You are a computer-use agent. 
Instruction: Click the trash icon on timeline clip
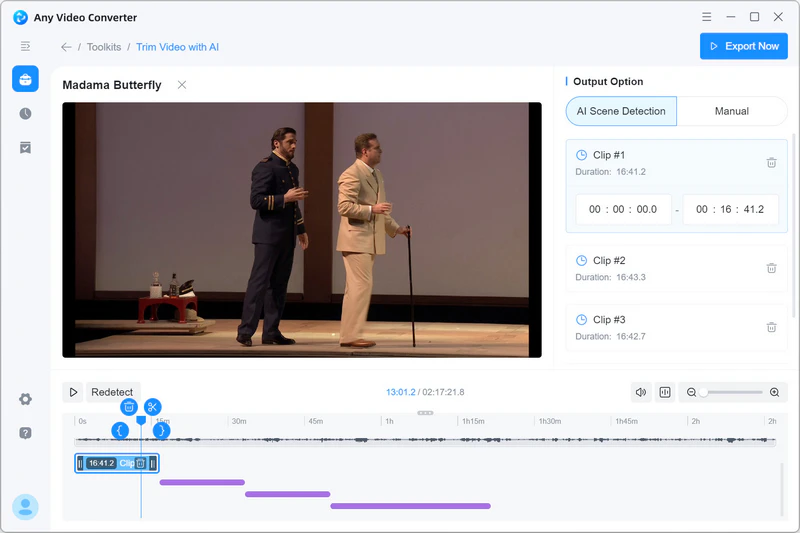pyautogui.click(x=141, y=463)
